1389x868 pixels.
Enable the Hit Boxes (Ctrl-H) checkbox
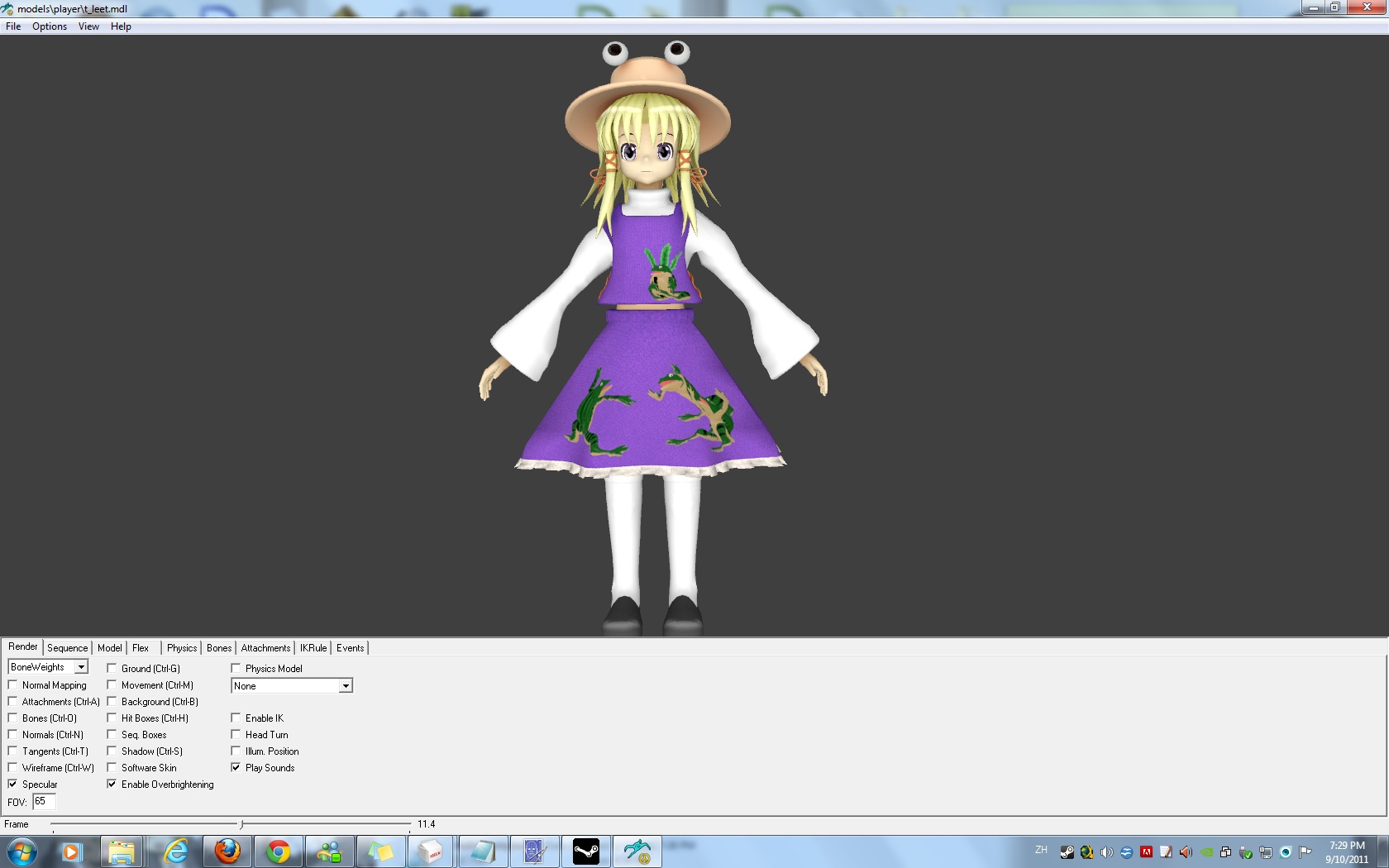[x=112, y=718]
